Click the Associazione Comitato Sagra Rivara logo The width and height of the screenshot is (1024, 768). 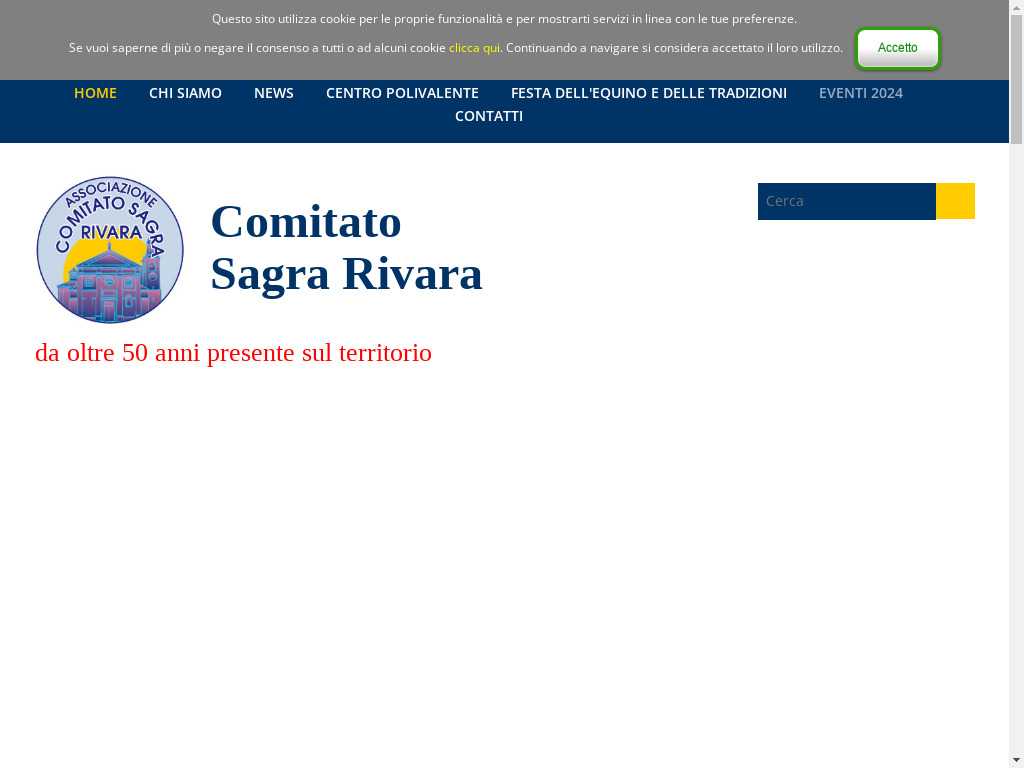110,250
